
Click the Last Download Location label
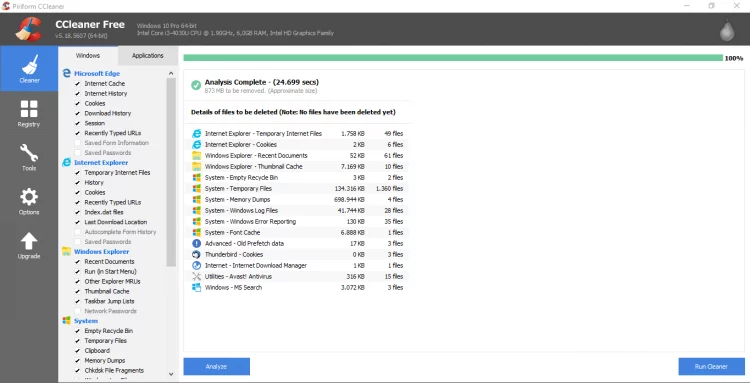(x=116, y=222)
